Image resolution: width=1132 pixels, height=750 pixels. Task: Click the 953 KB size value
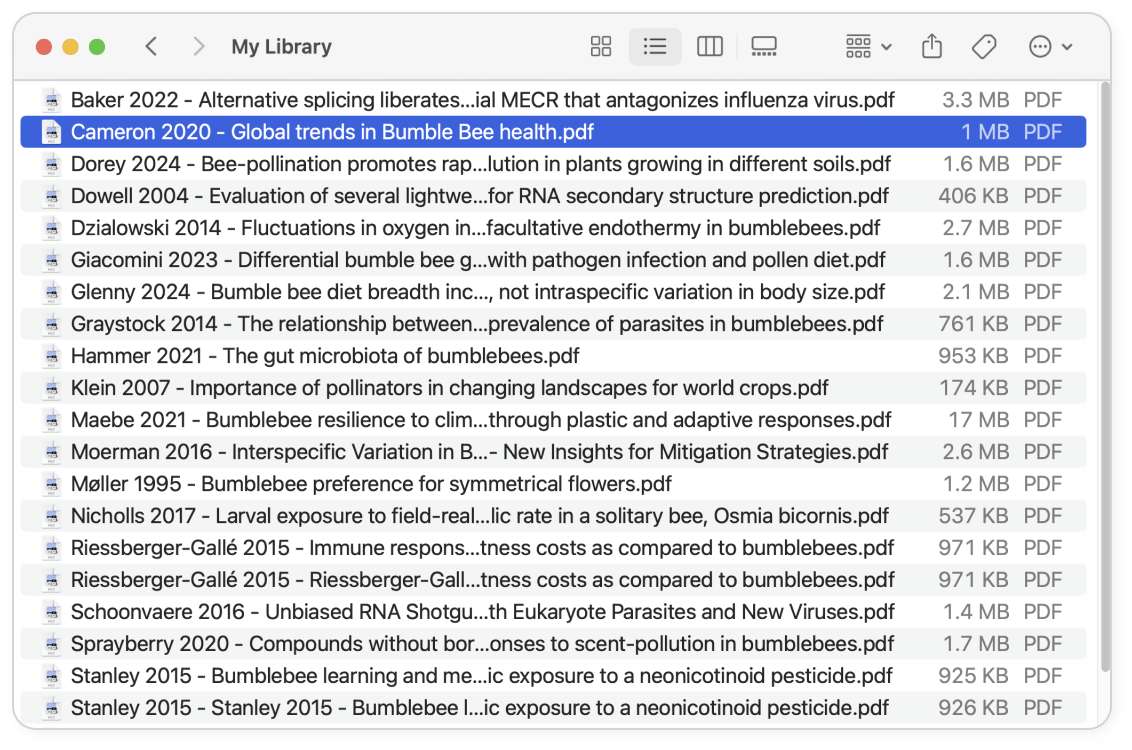pyautogui.click(x=973, y=356)
